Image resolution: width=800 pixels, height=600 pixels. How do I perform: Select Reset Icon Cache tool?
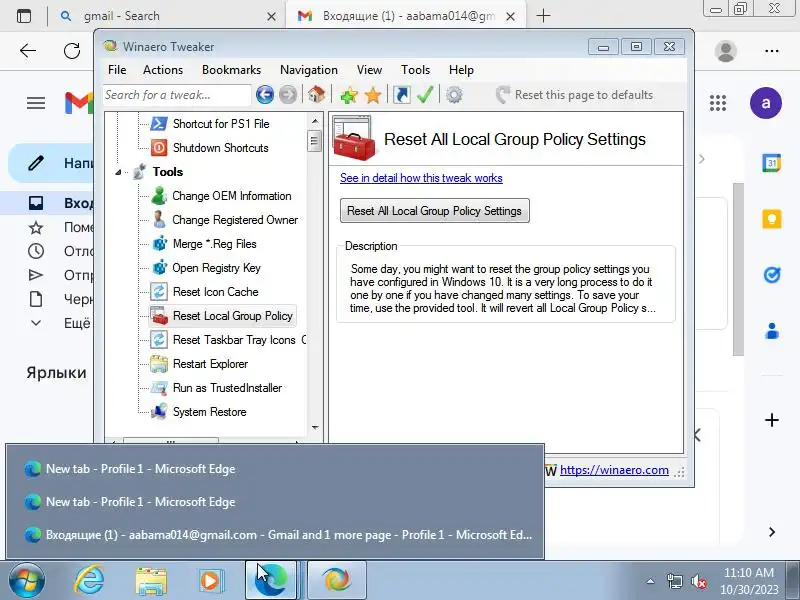click(215, 292)
